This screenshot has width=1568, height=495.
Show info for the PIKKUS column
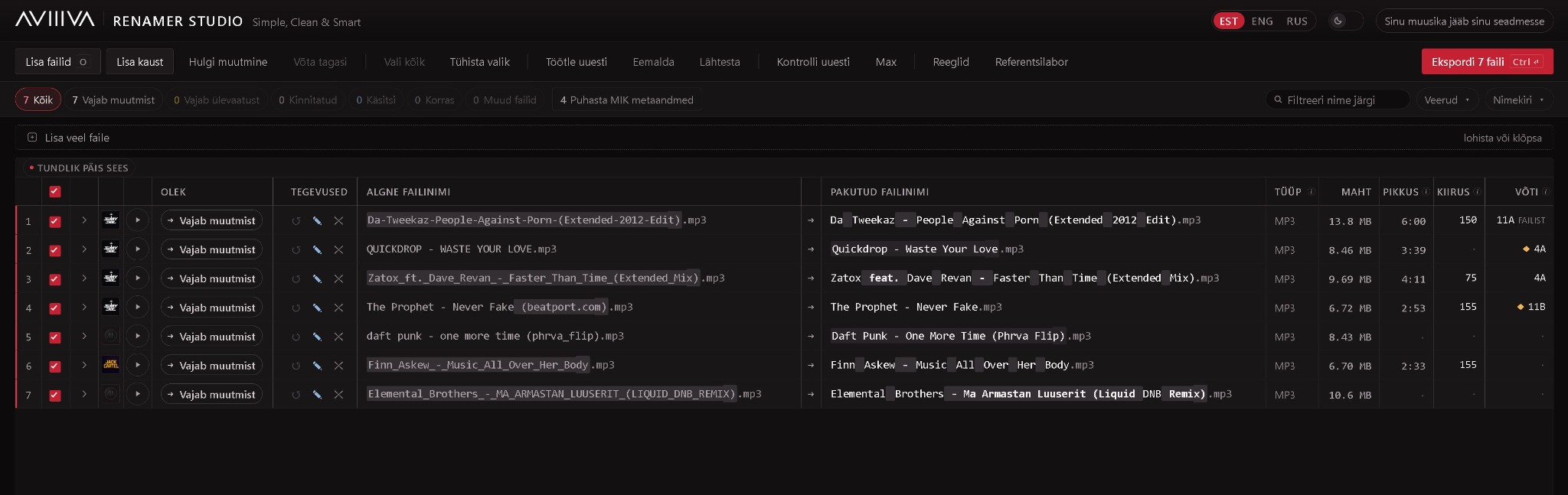click(1426, 192)
